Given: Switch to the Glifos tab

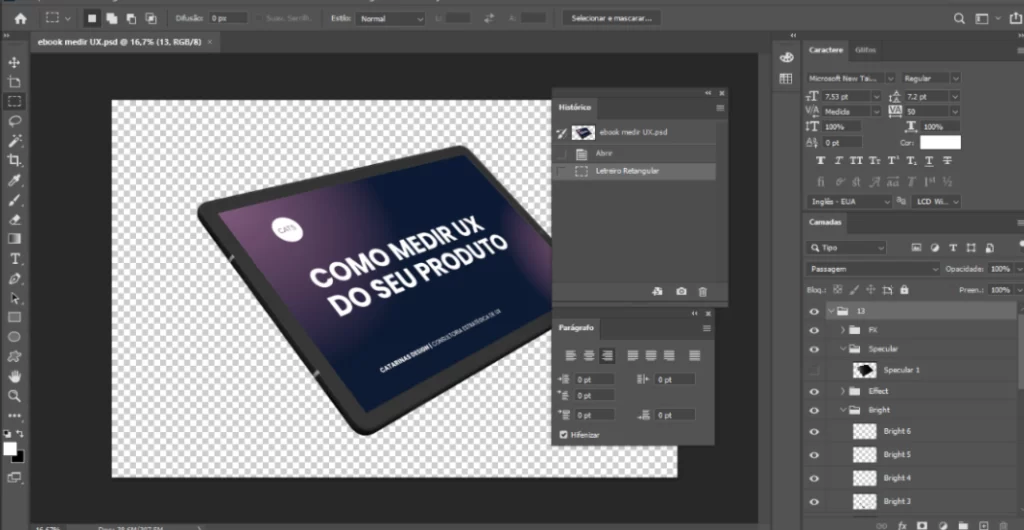Looking at the screenshot, I should coord(867,50).
